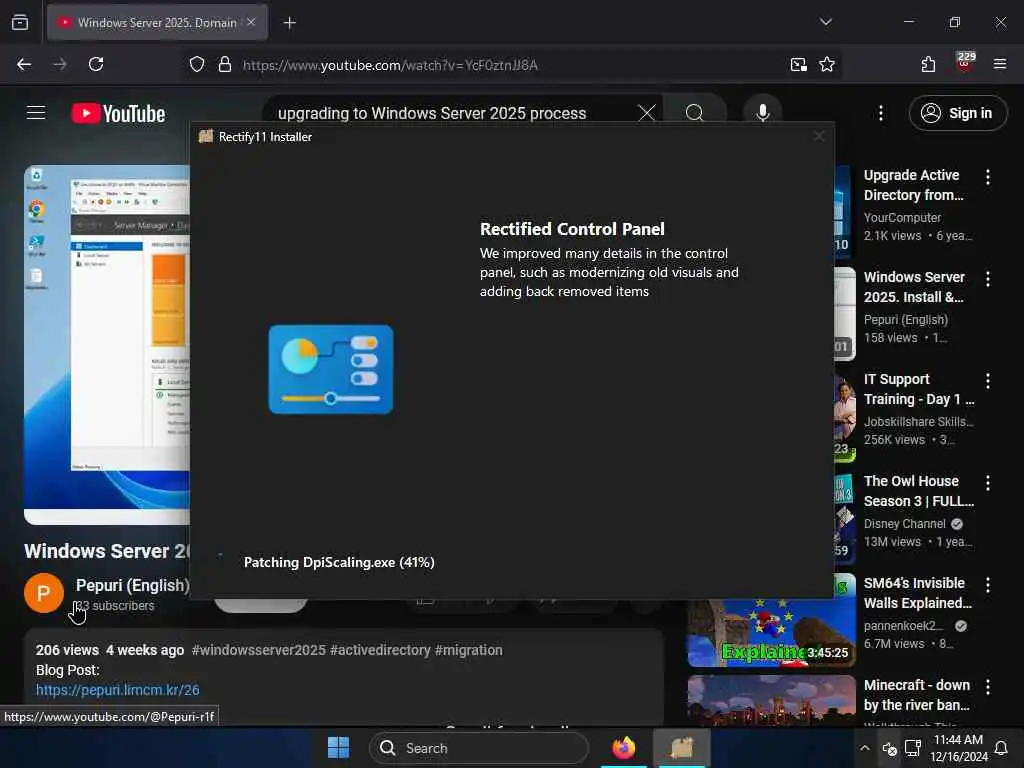Open options for IT Support Training video
The height and width of the screenshot is (768, 1024).
[987, 381]
